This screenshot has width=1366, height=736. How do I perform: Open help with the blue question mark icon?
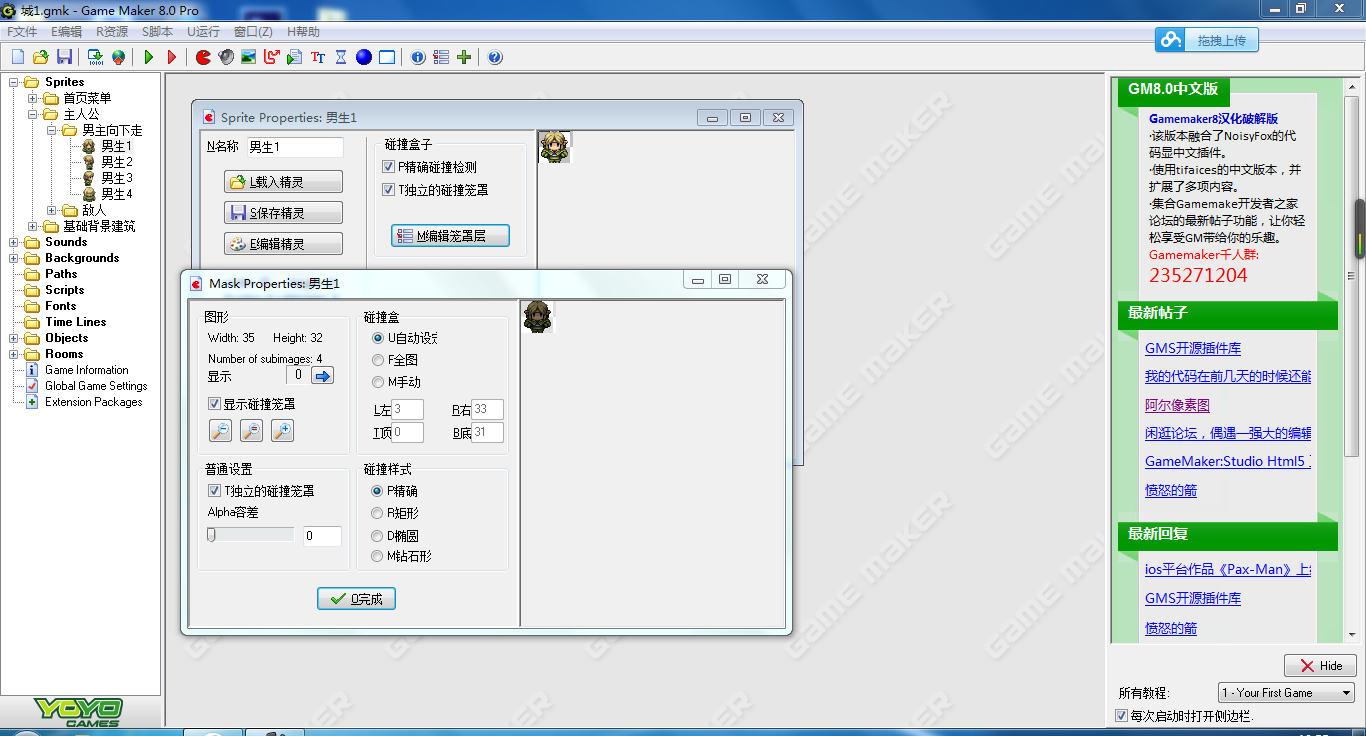click(x=495, y=57)
